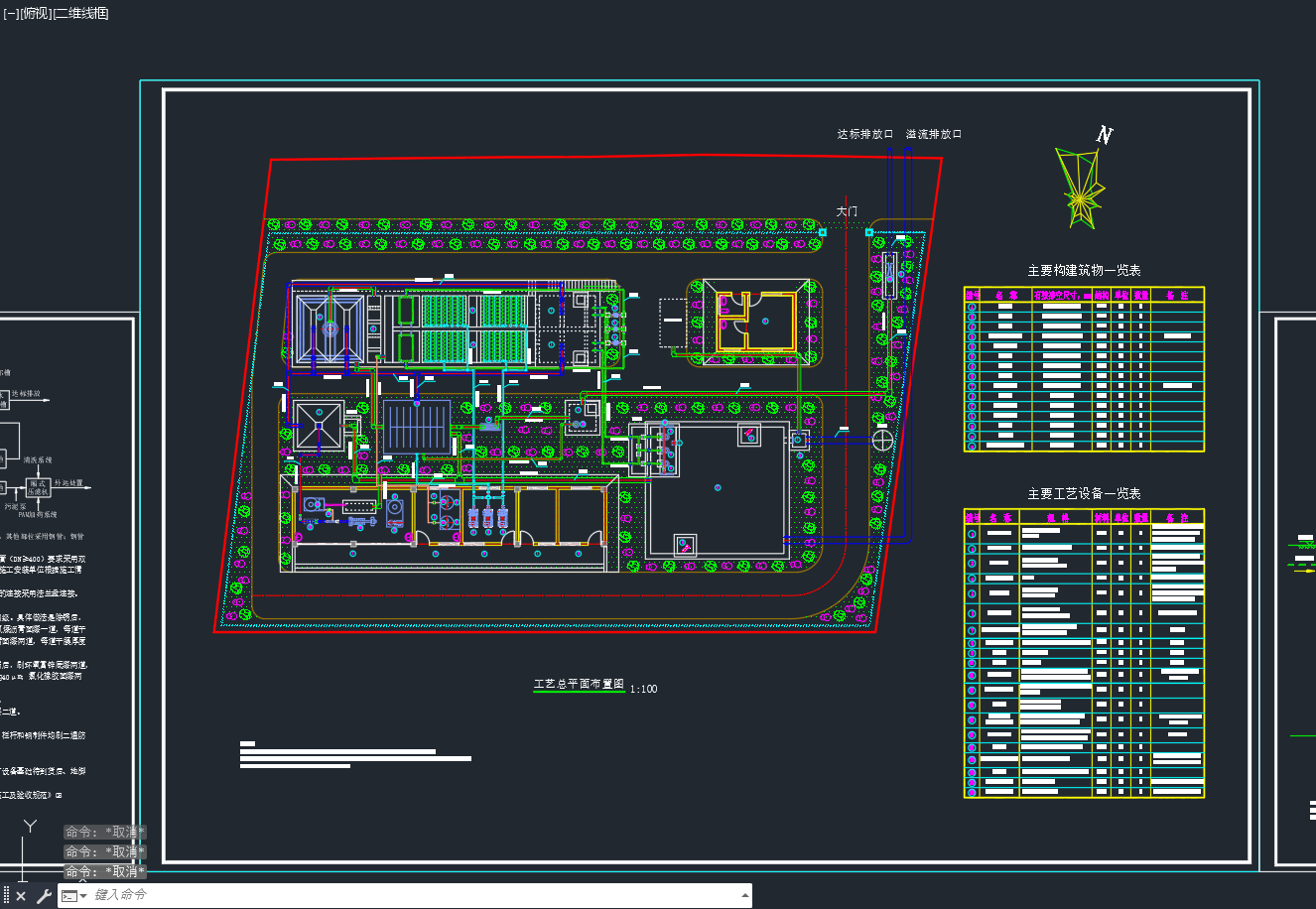Click the last 命令: *取消* history line
The image size is (1316, 909).
105,871
